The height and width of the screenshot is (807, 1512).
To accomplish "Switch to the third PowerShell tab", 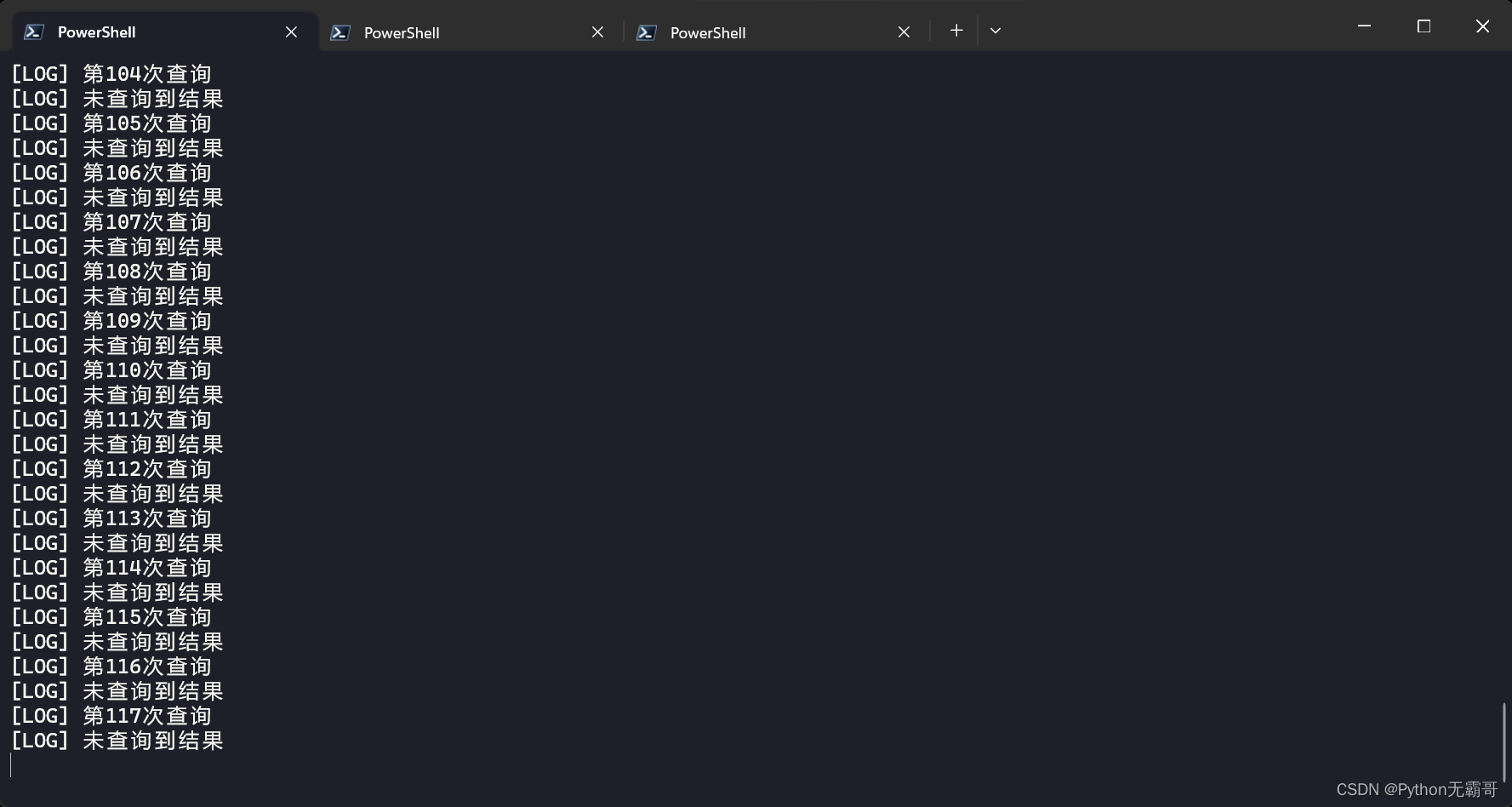I will point(777,32).
